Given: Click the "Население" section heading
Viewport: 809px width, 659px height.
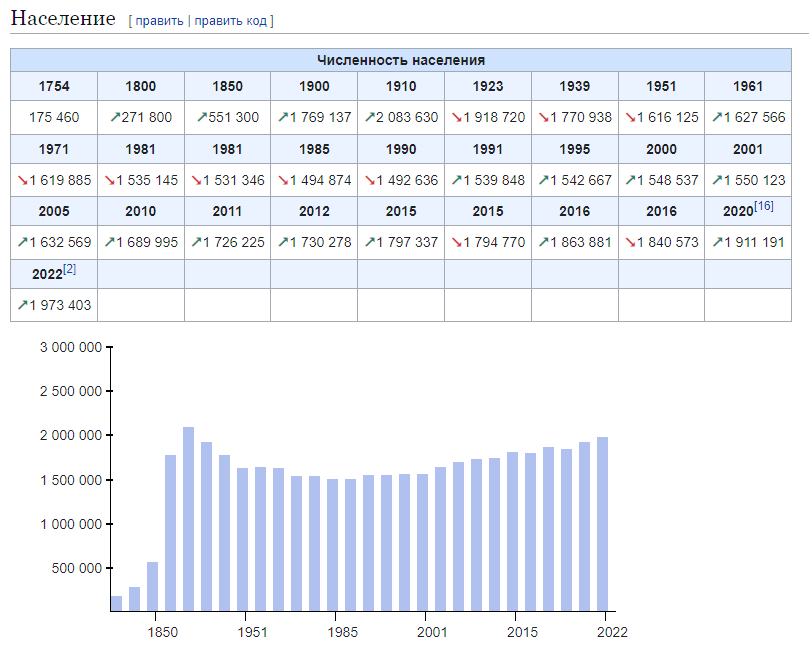Looking at the screenshot, I should [63, 18].
